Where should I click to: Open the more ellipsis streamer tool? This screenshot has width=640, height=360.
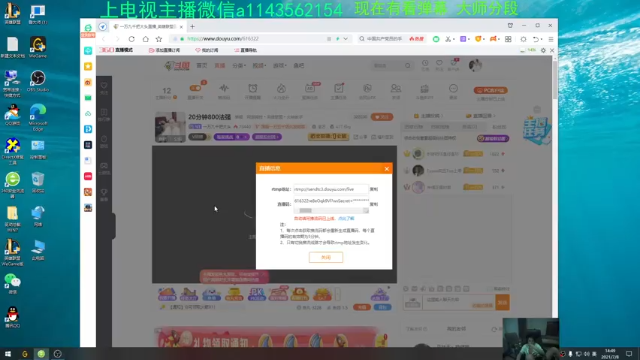pos(453,88)
